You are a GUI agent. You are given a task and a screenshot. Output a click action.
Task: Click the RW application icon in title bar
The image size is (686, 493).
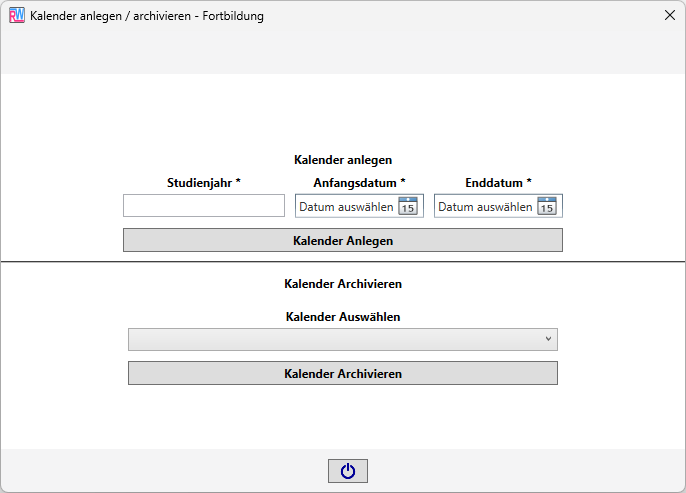[x=17, y=16]
